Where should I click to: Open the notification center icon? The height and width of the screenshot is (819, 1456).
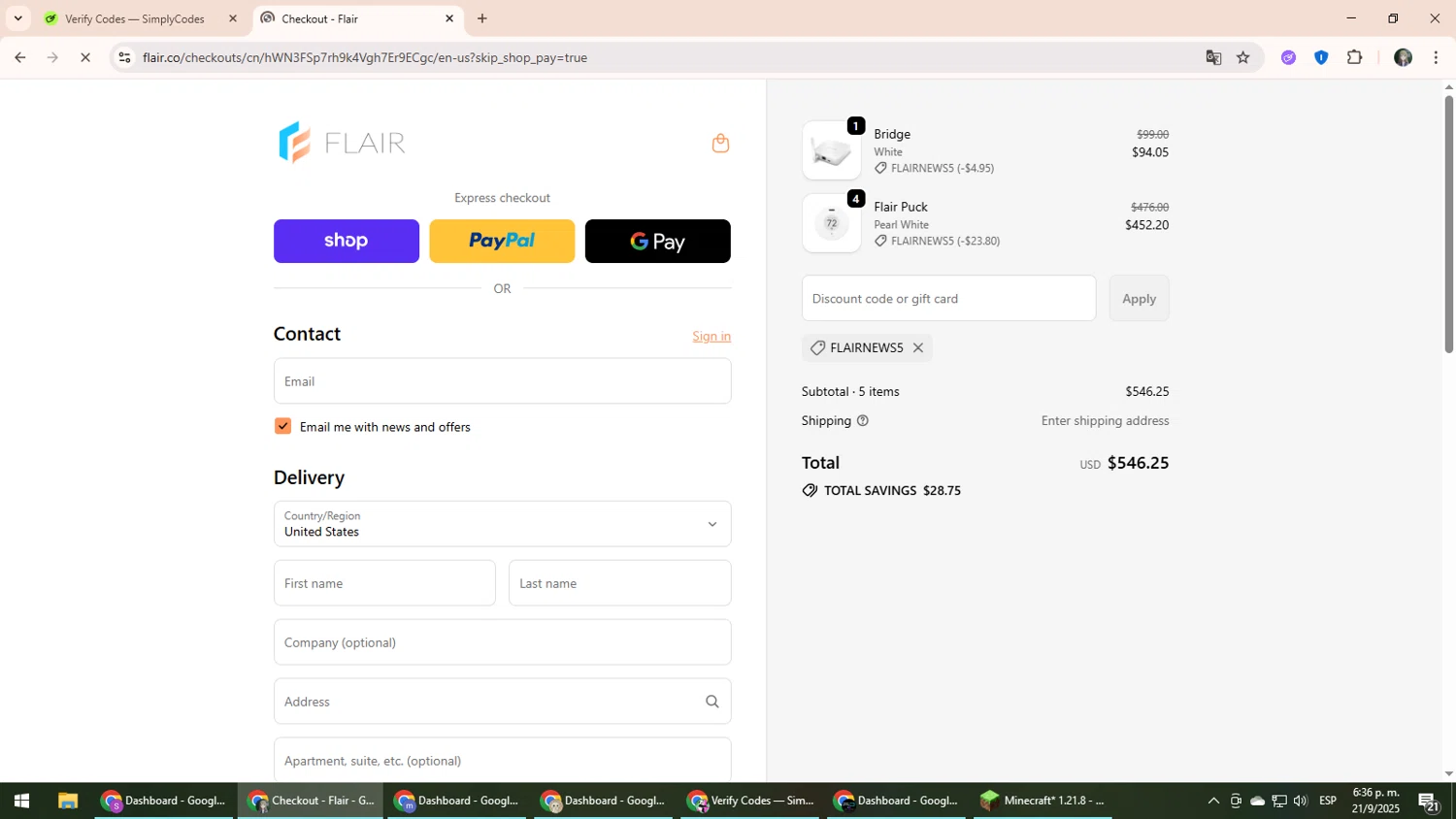pos(1429,801)
